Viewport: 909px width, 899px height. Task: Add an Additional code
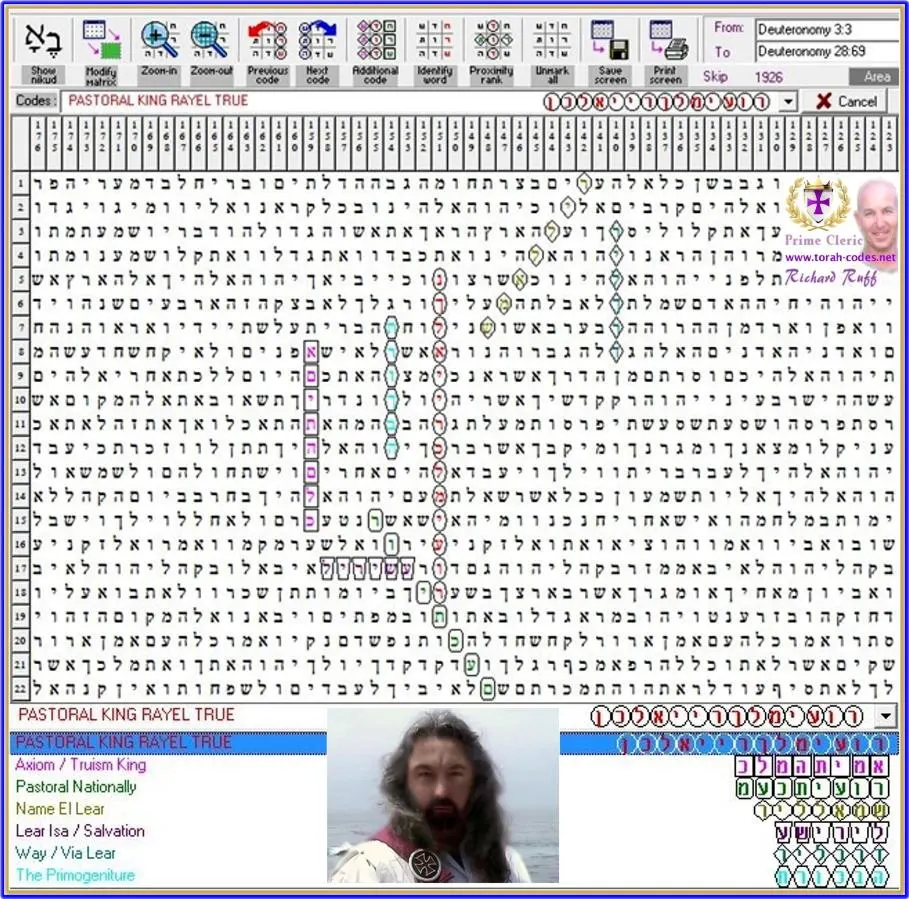click(x=375, y=51)
